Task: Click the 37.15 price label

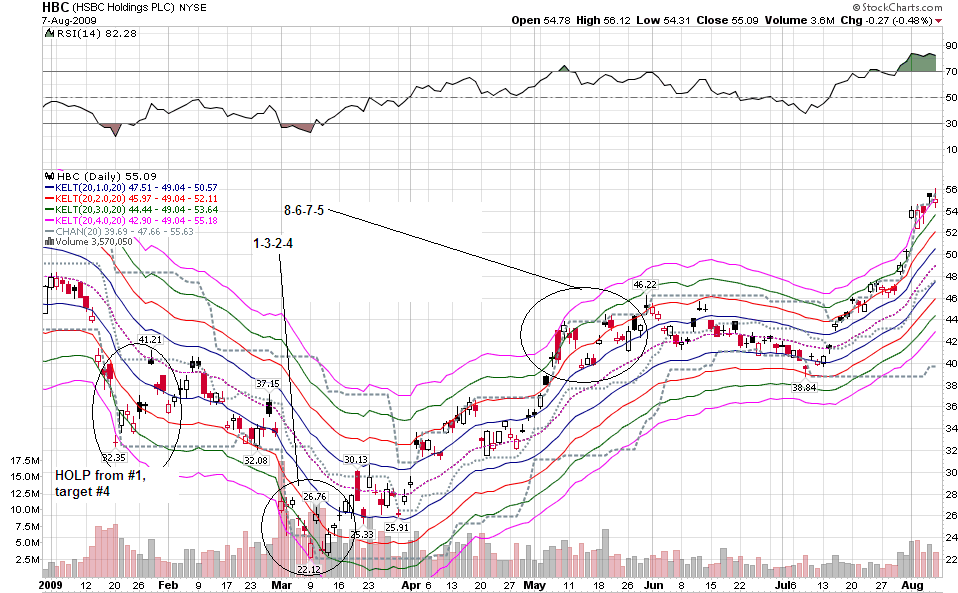Action: coord(268,384)
